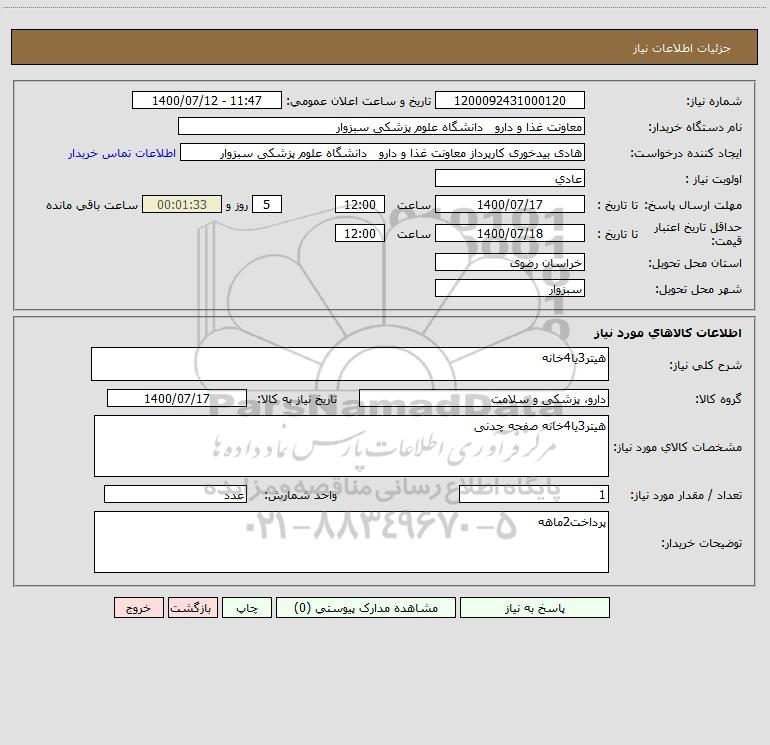Click the نام دستگاه خریدار field

coord(381,126)
